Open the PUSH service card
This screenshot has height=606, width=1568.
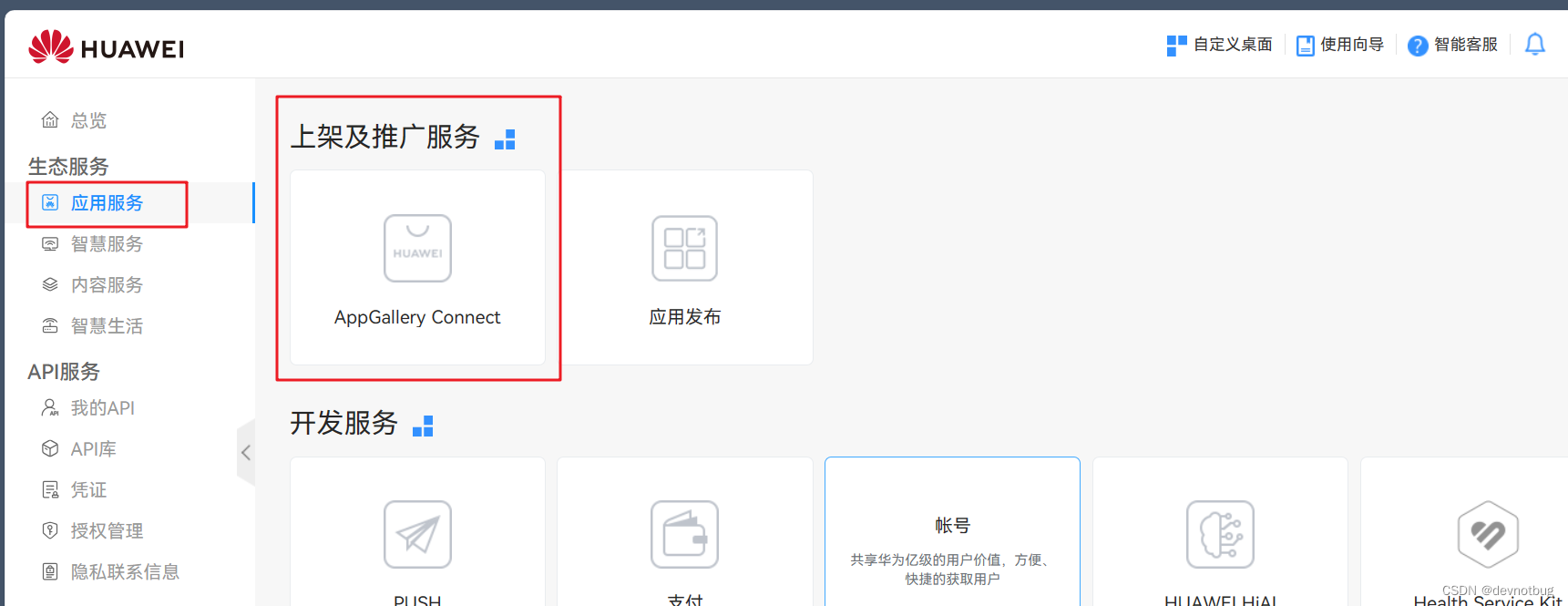[417, 531]
